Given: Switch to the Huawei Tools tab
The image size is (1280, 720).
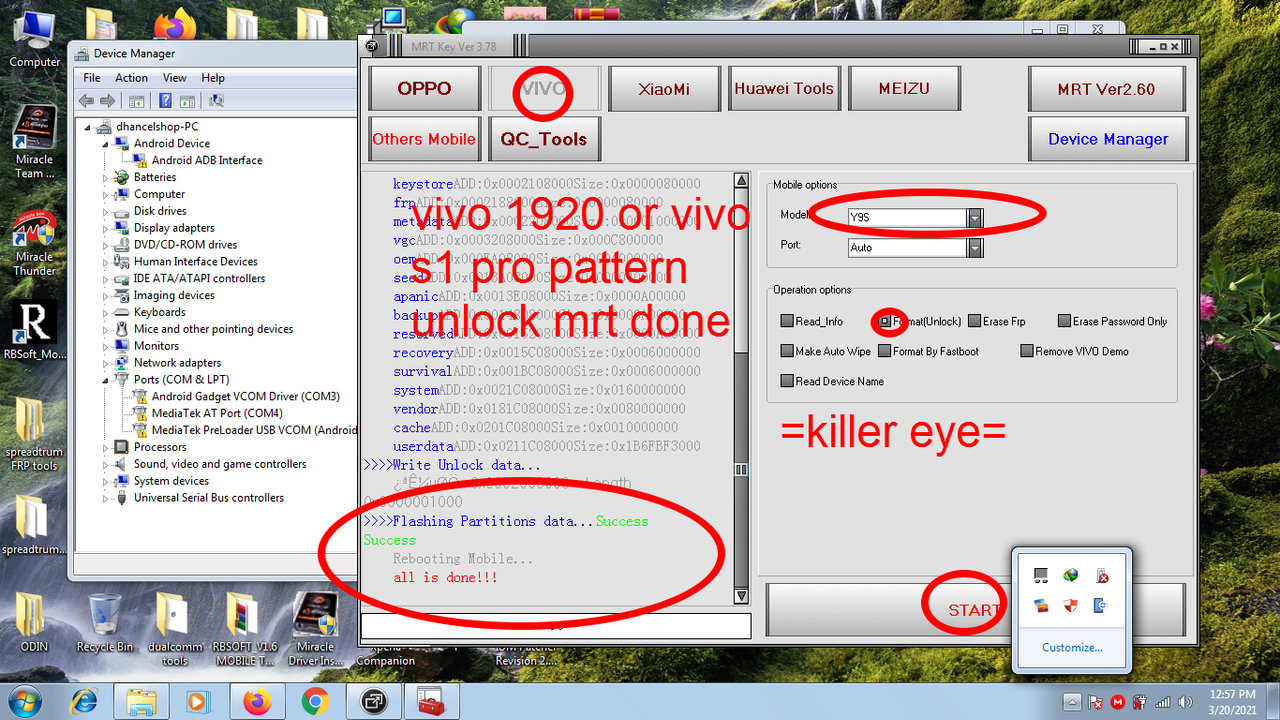Looking at the screenshot, I should click(784, 88).
